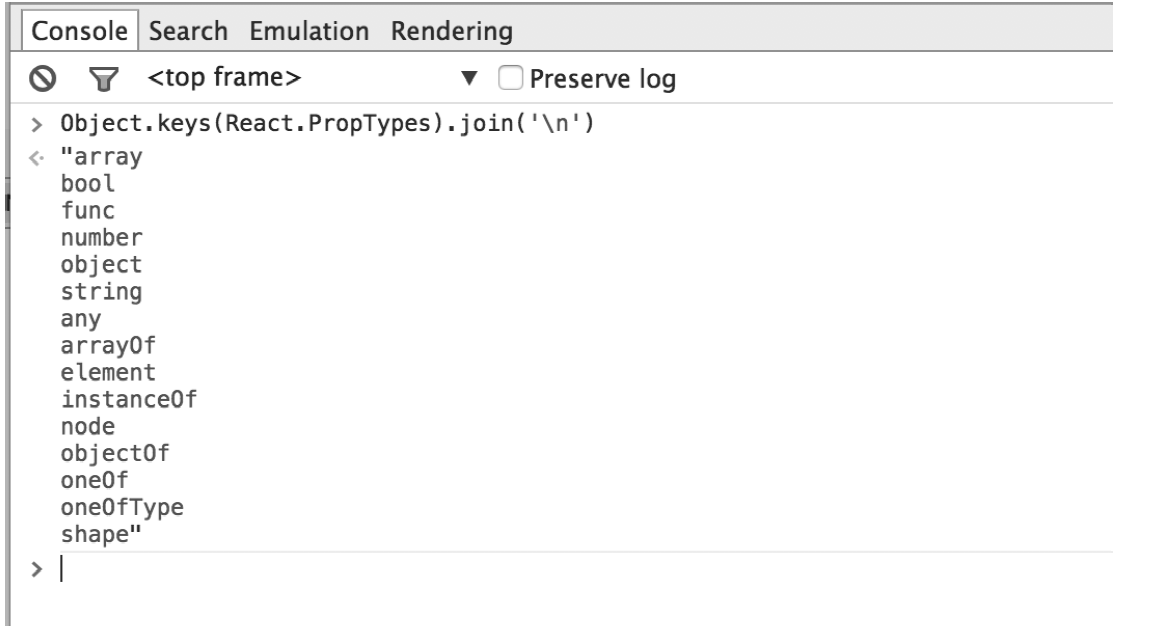This screenshot has width=1152, height=626.
Task: Click into the console input field
Action: pyautogui.click(x=586, y=569)
